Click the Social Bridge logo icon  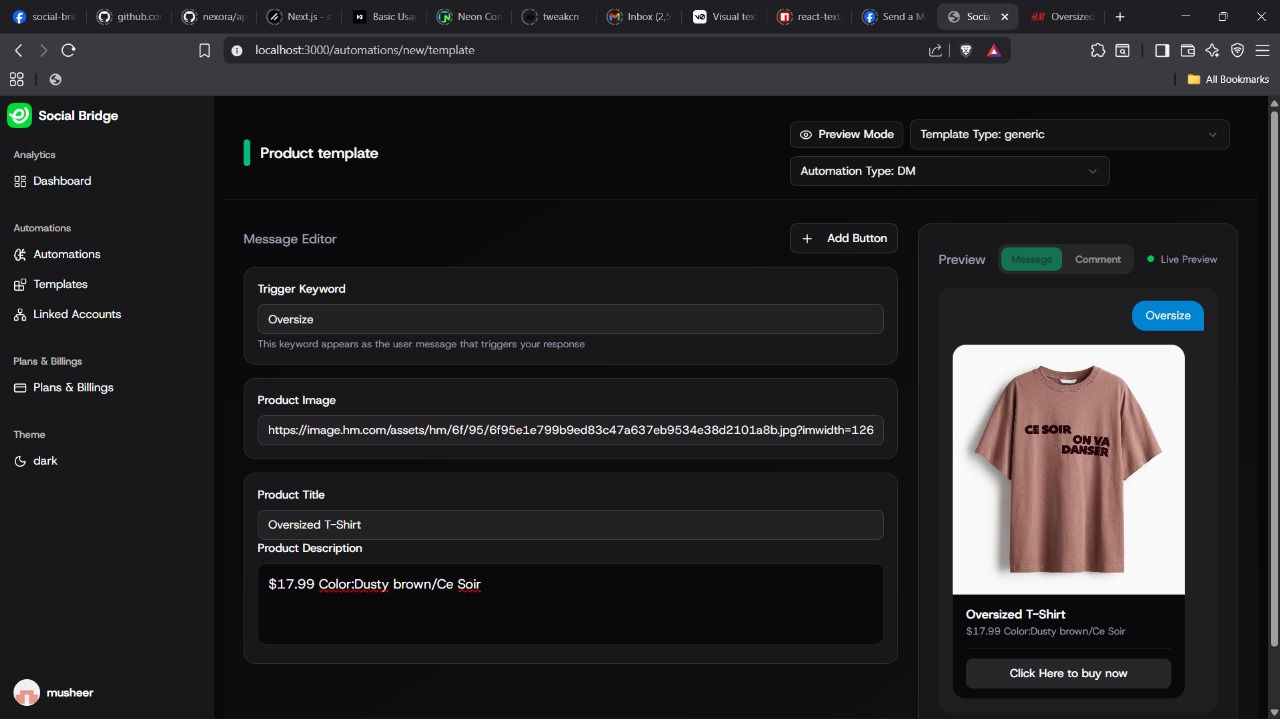point(19,116)
